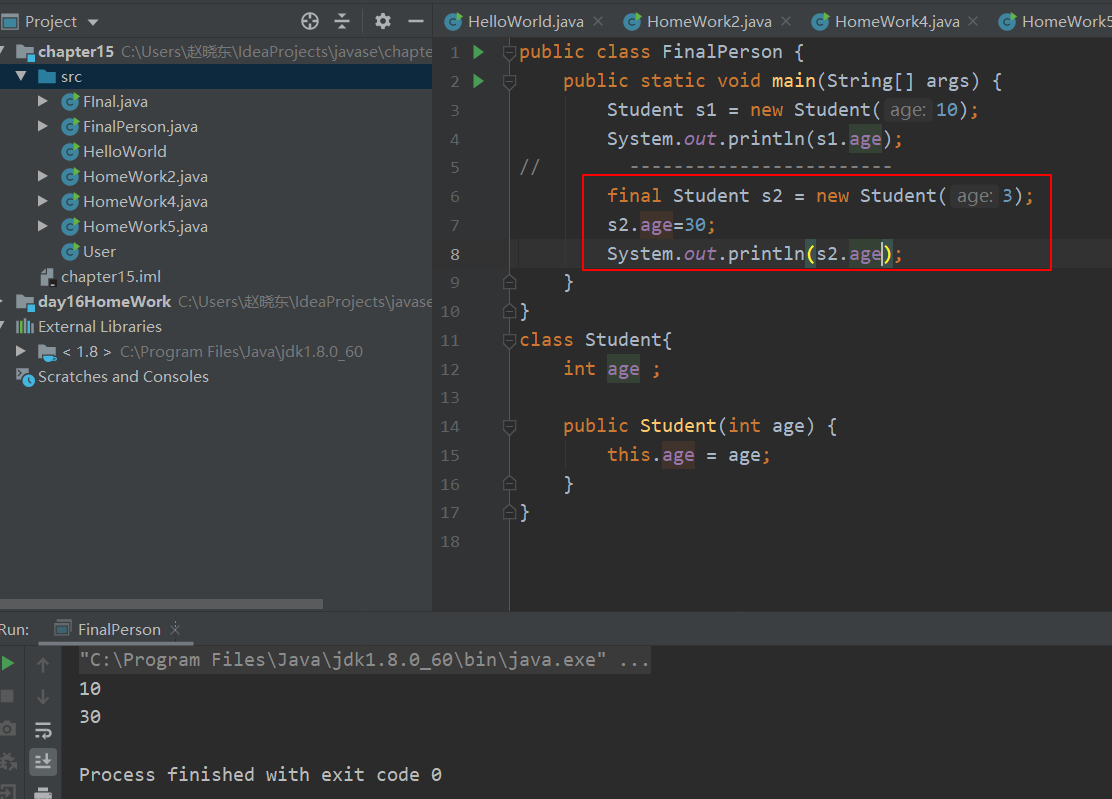
Task: Collapse the method body at line 9
Action: click(x=509, y=282)
